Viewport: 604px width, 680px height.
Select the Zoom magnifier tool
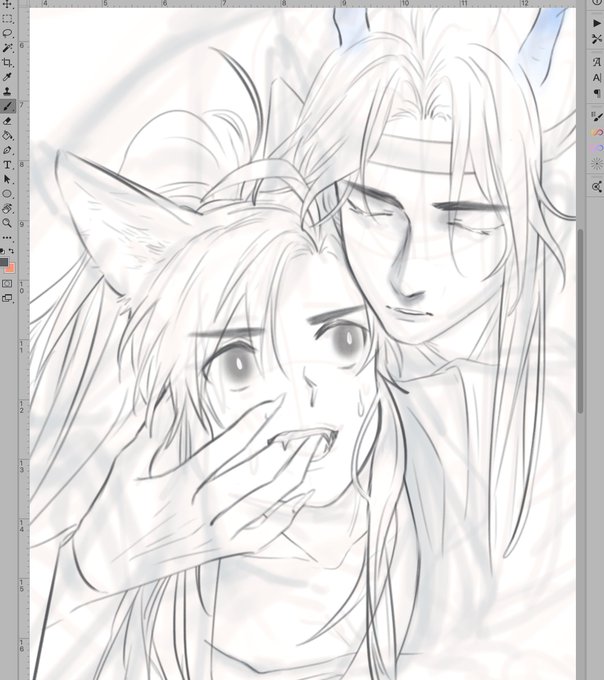pyautogui.click(x=7, y=223)
